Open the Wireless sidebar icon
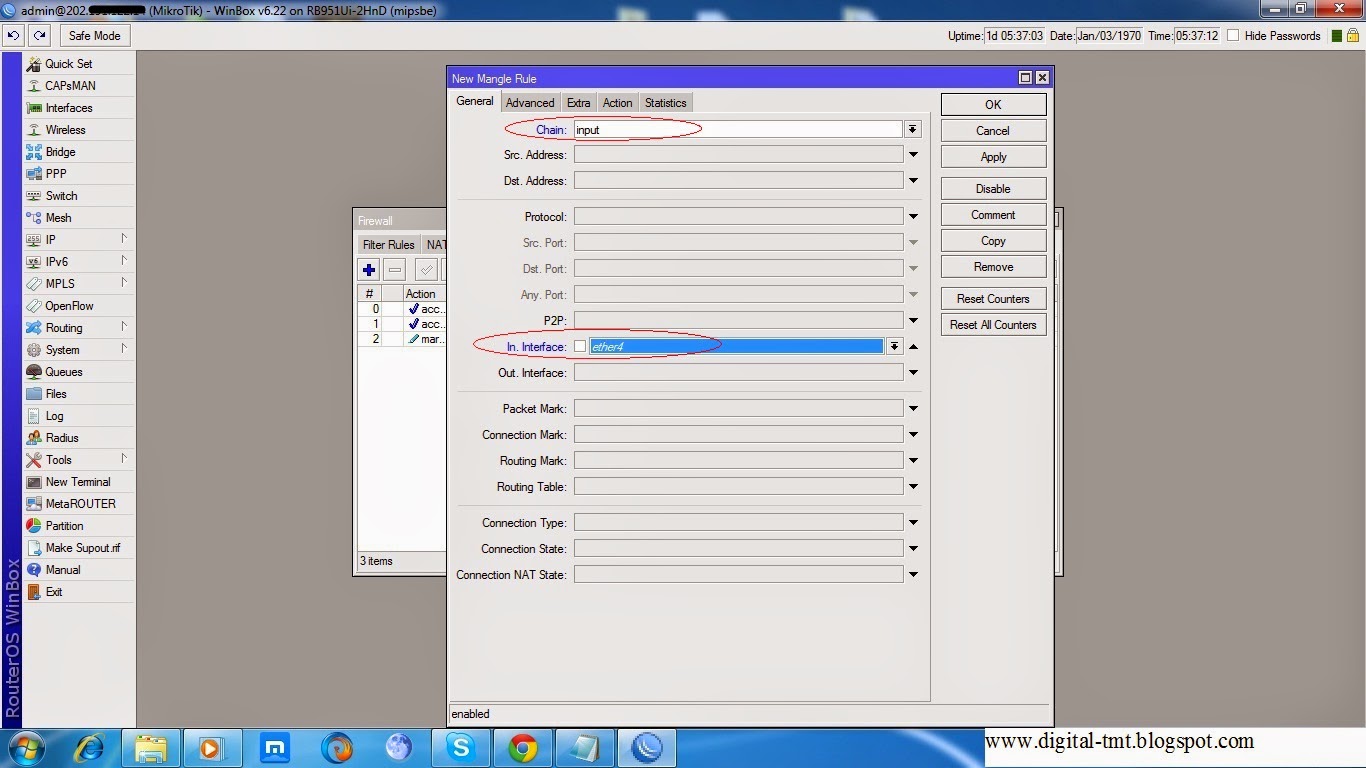This screenshot has height=768, width=1366. (x=34, y=130)
